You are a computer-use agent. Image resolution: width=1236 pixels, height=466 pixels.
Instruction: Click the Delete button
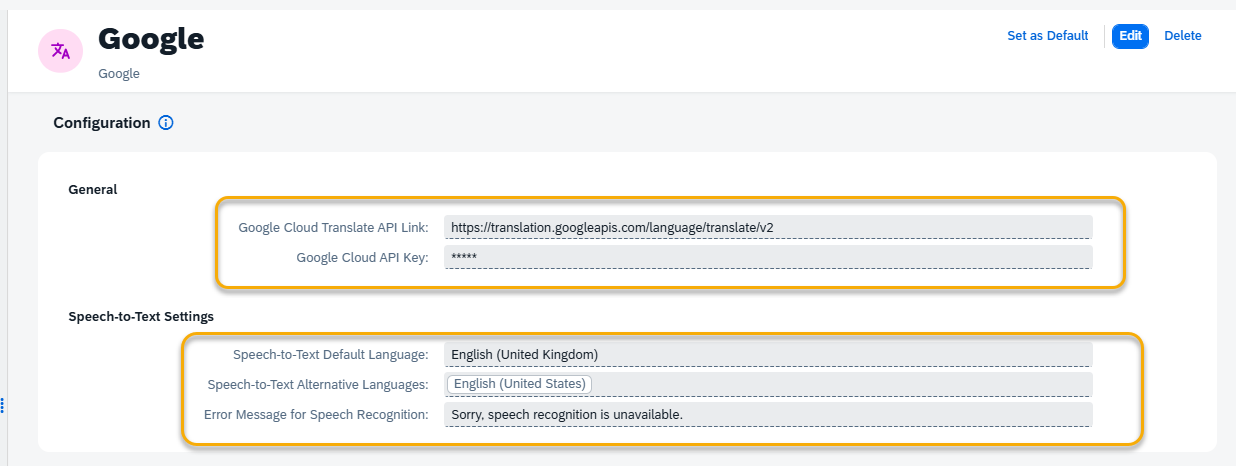click(1182, 36)
